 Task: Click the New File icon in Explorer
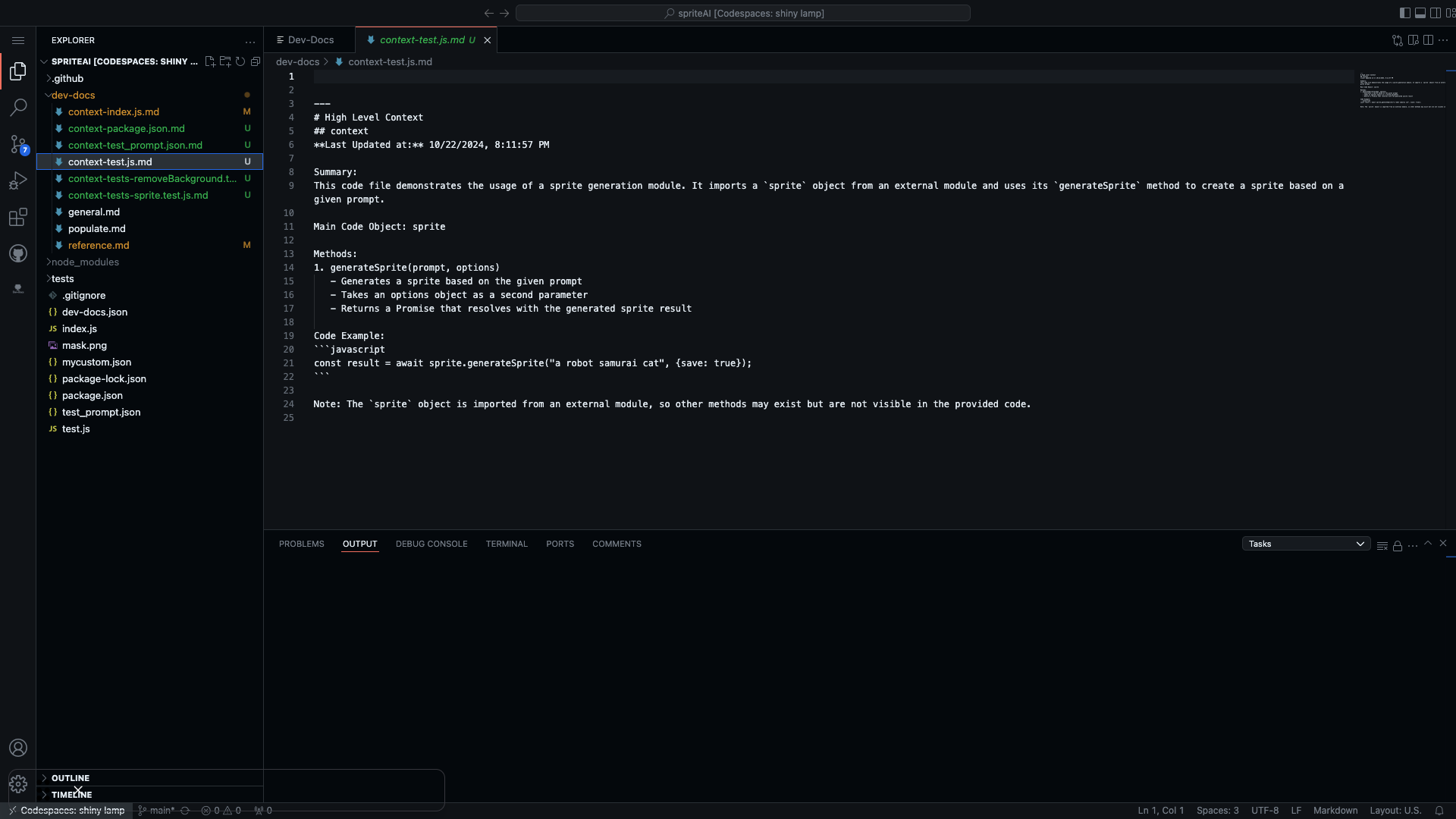pyautogui.click(x=210, y=61)
